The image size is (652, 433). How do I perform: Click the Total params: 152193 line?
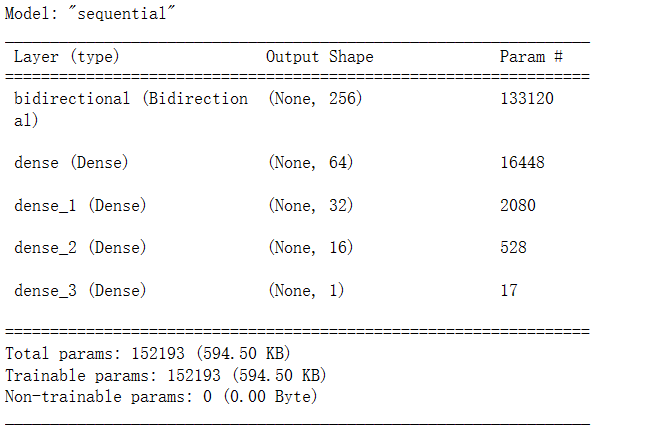[148, 354]
